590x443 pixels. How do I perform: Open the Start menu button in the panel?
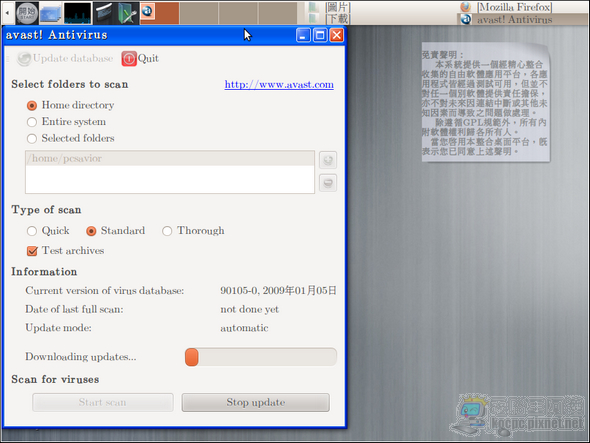click(x=27, y=12)
